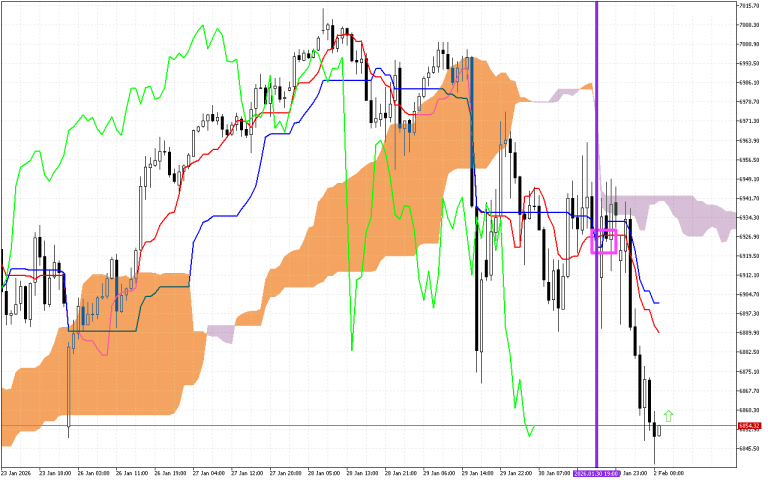
Task: Click the 28 Jan 05:00 time axis label
Action: tap(324, 474)
